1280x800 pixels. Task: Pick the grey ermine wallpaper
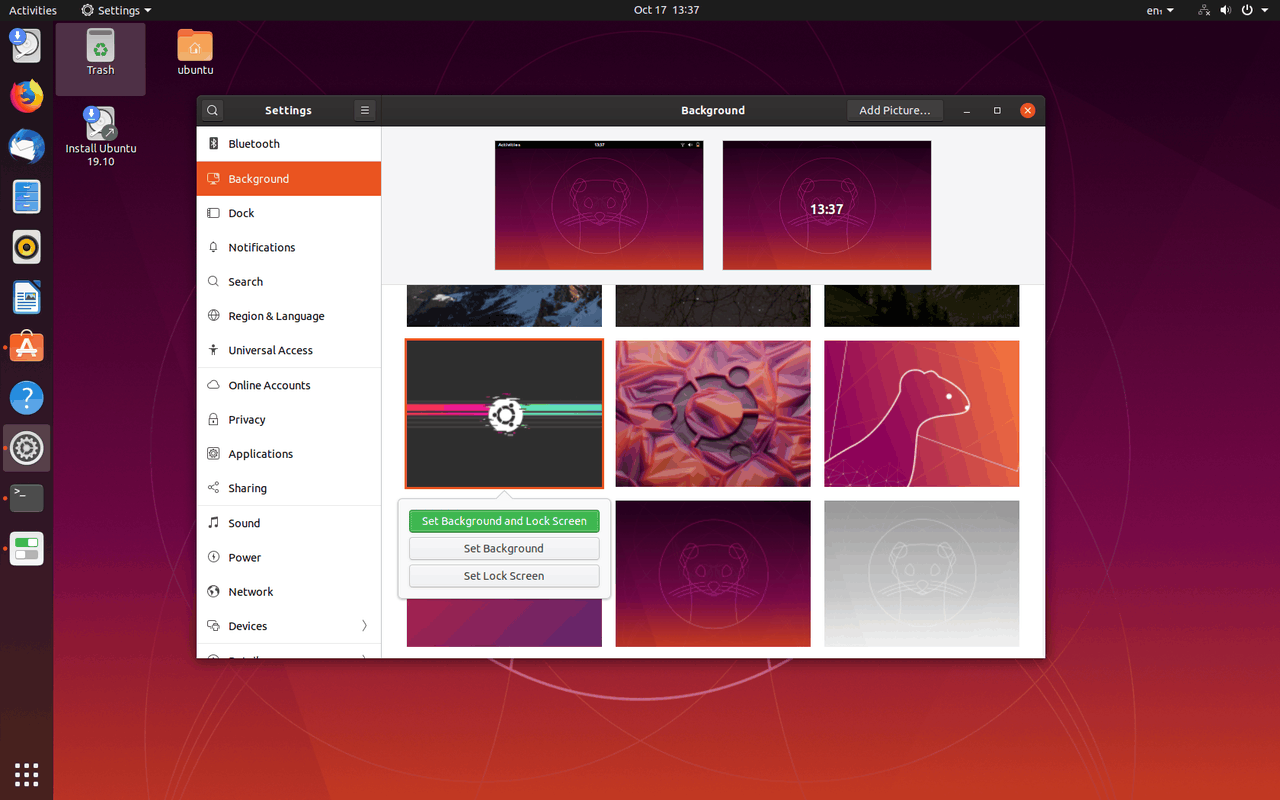[x=921, y=574]
